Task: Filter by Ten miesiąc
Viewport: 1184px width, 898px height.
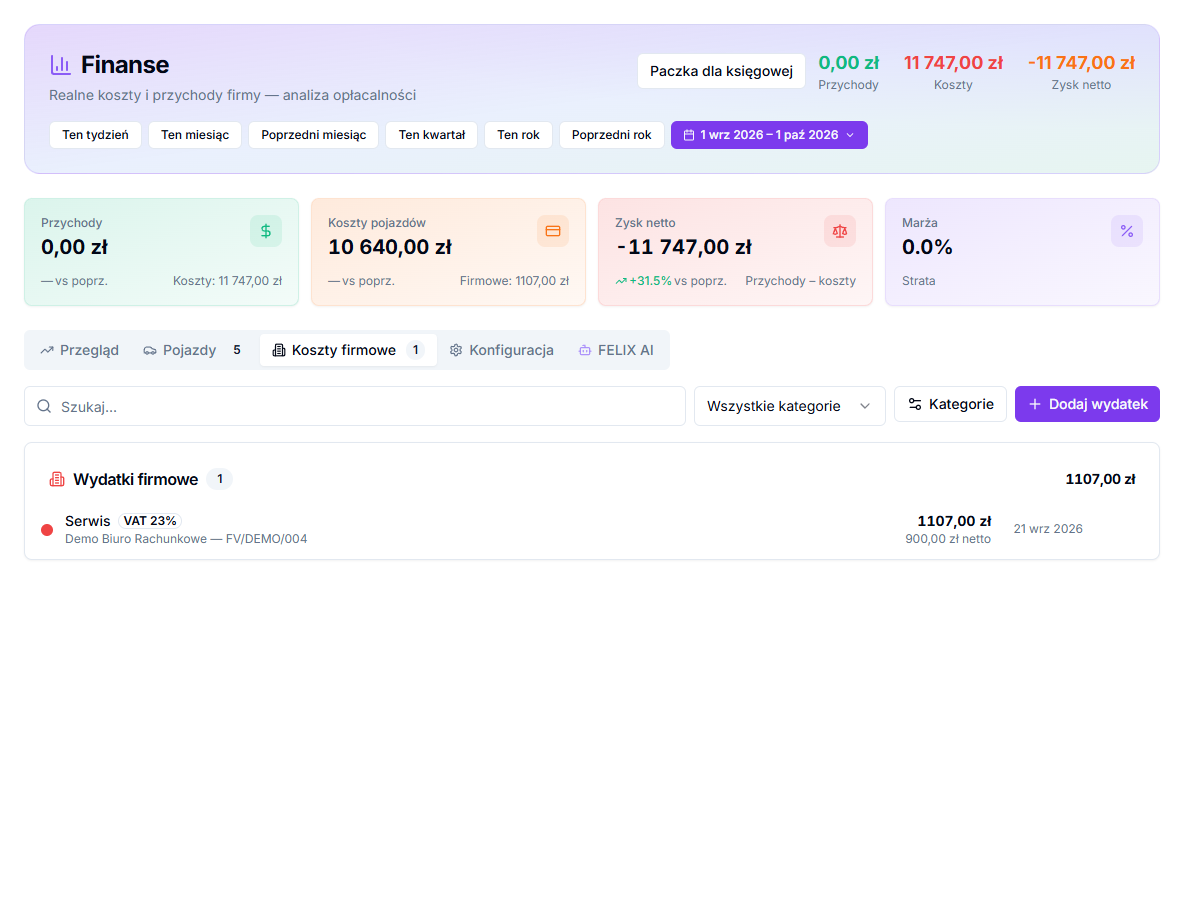Action: [x=195, y=135]
